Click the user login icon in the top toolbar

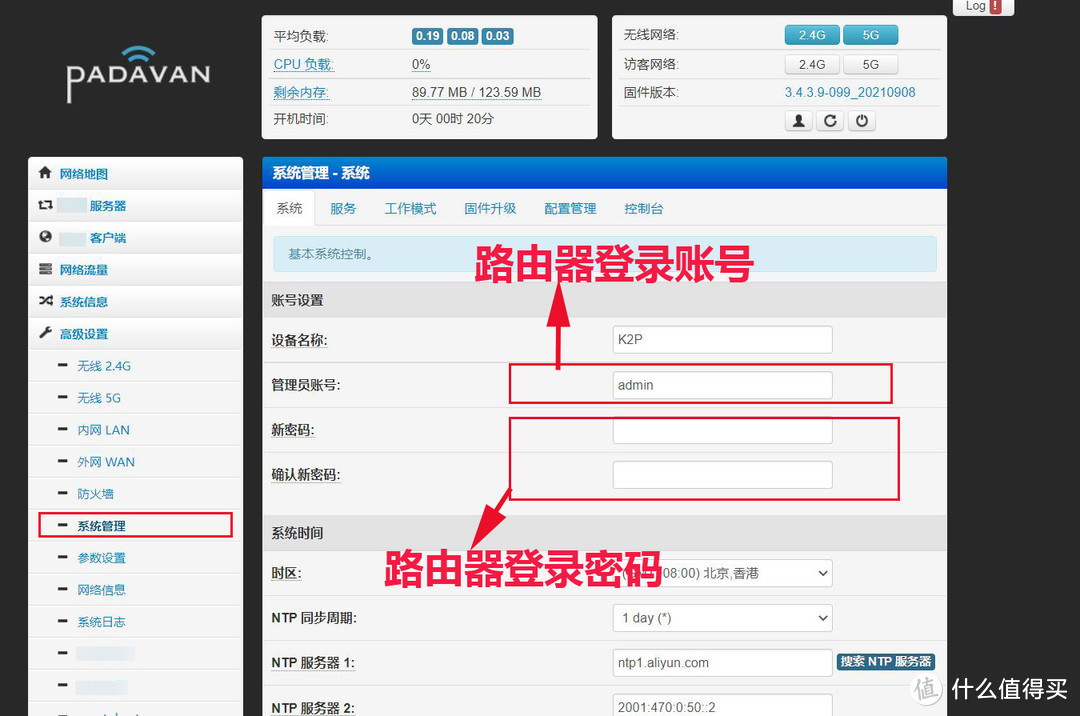pos(798,120)
